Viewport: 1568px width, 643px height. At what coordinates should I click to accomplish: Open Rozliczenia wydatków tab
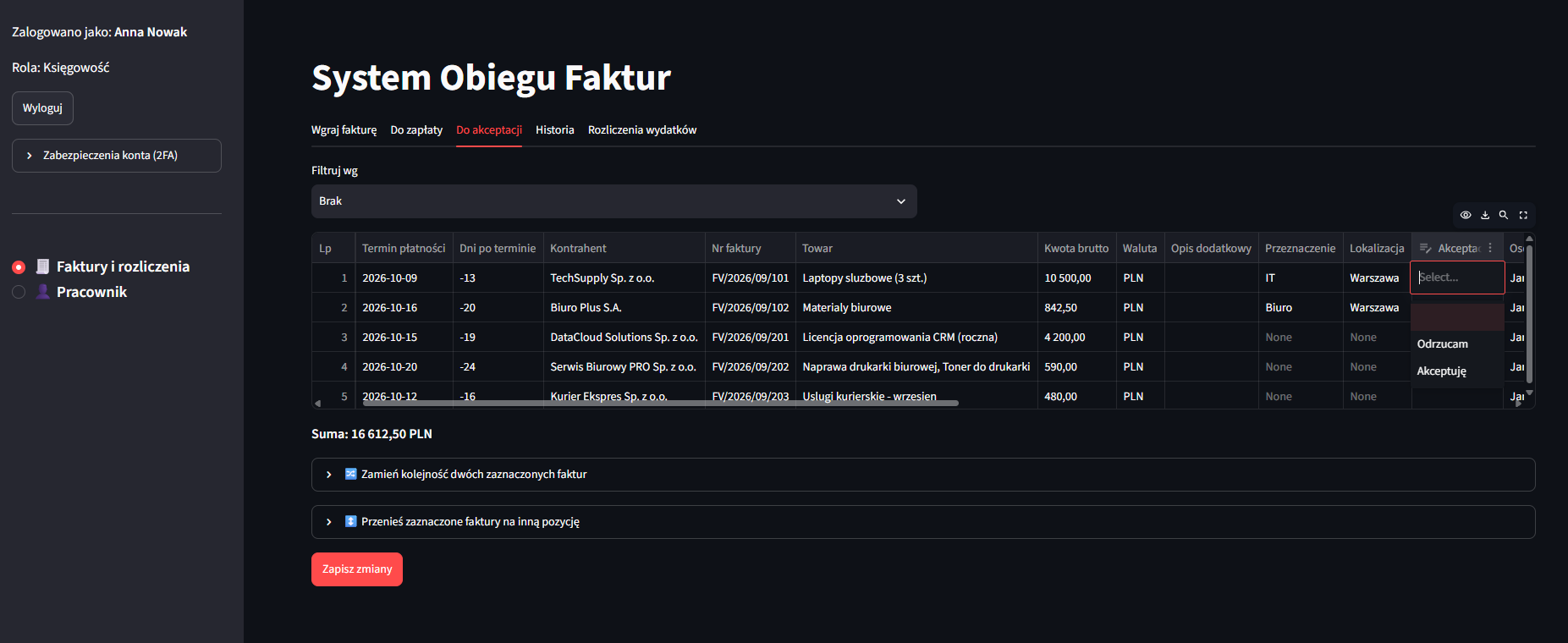(x=642, y=130)
